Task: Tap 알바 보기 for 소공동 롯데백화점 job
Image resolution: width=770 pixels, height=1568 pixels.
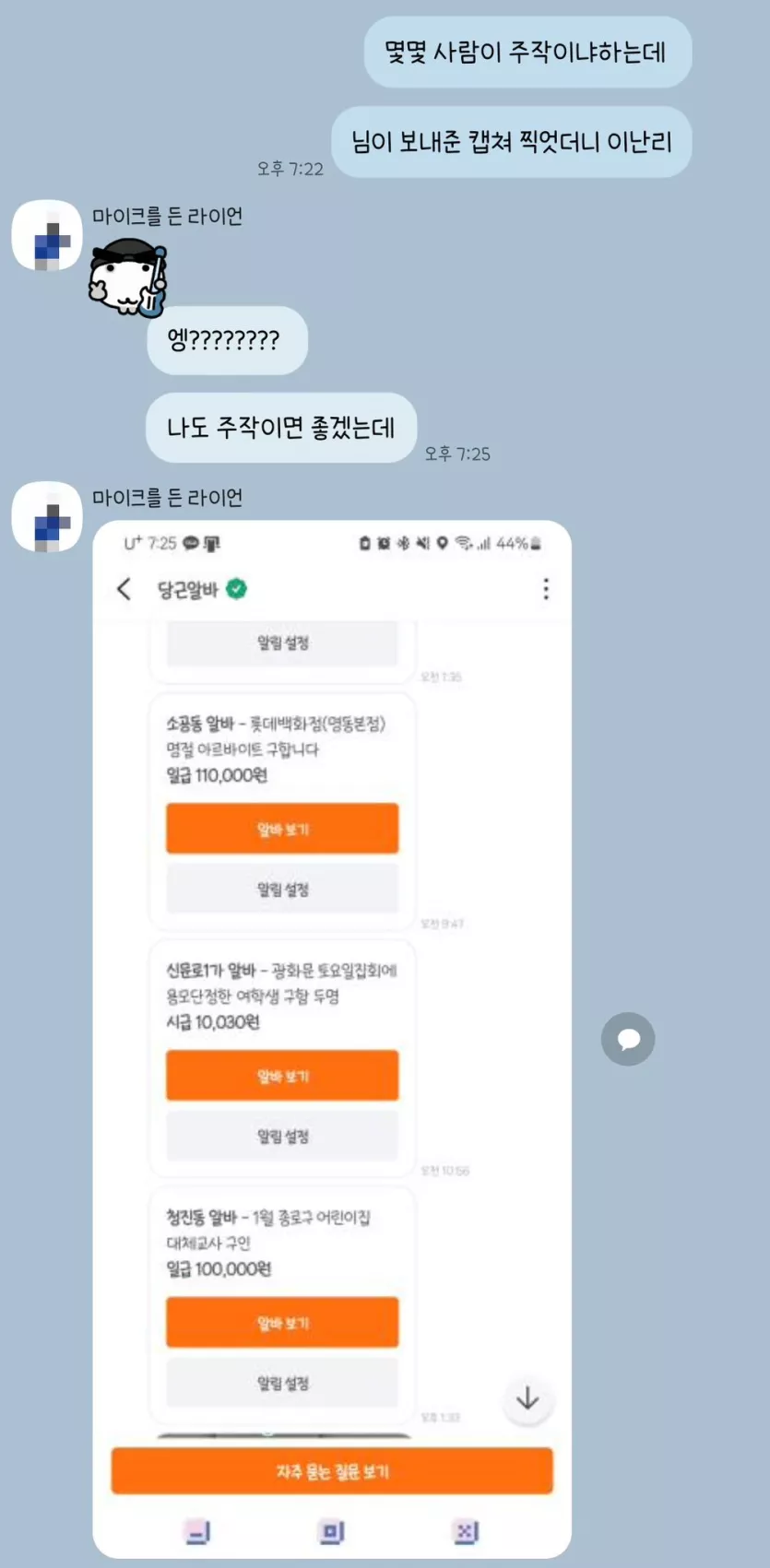Action: (282, 829)
